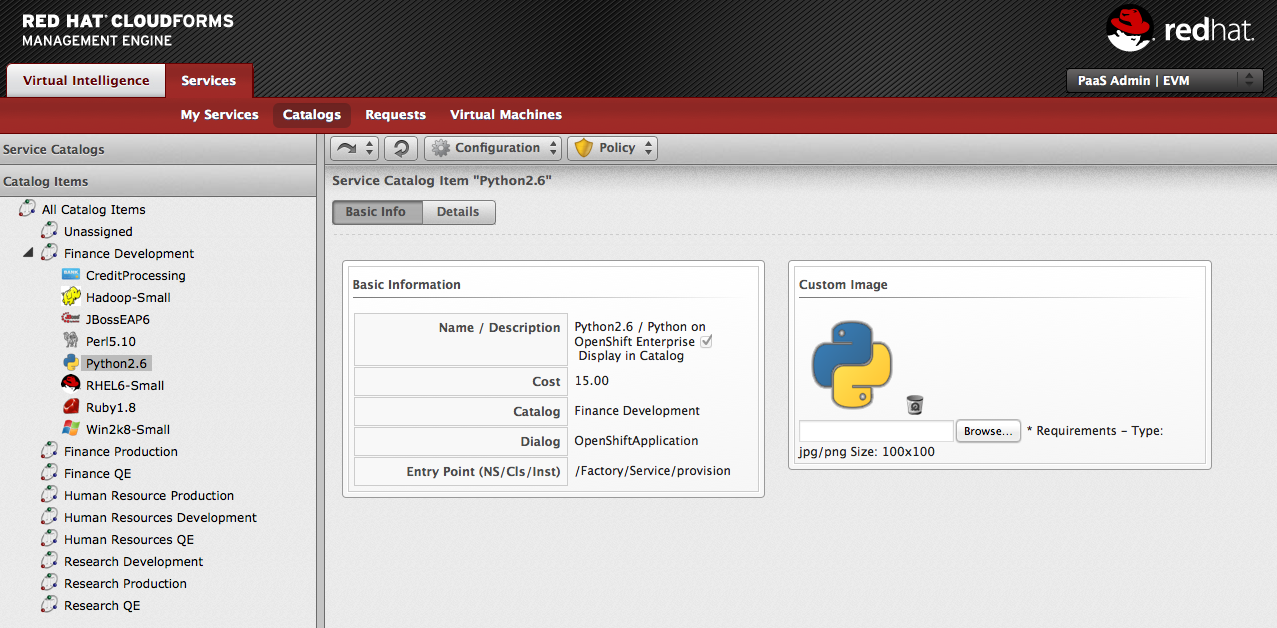Click the RHEL6-Small red hat icon
This screenshot has width=1277, height=628.
[x=71, y=385]
